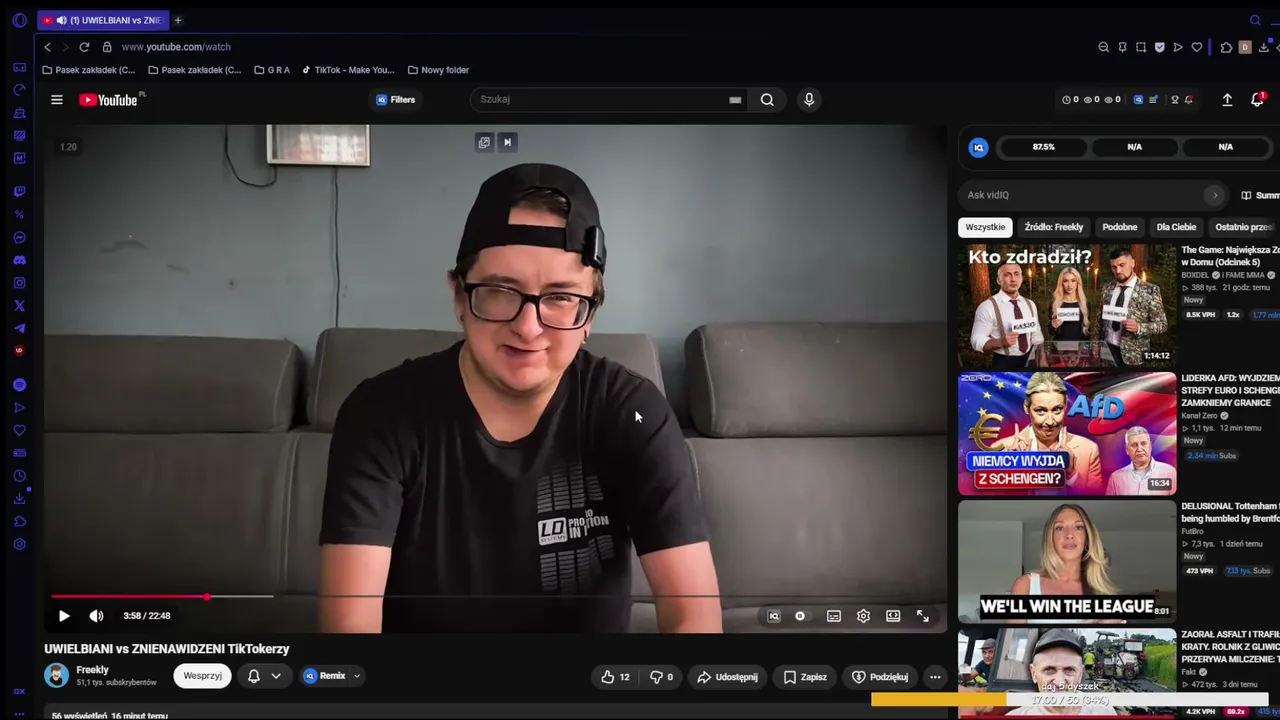
Task: Select the Wszystkie filter chip
Action: [985, 227]
